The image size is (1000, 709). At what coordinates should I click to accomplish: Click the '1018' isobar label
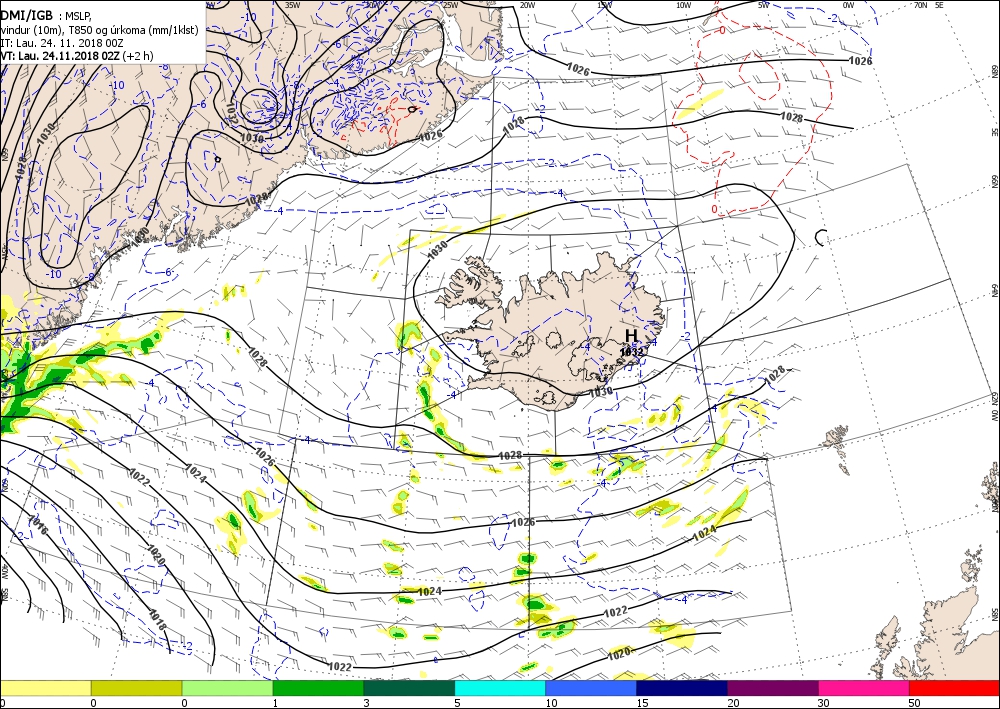(157, 620)
